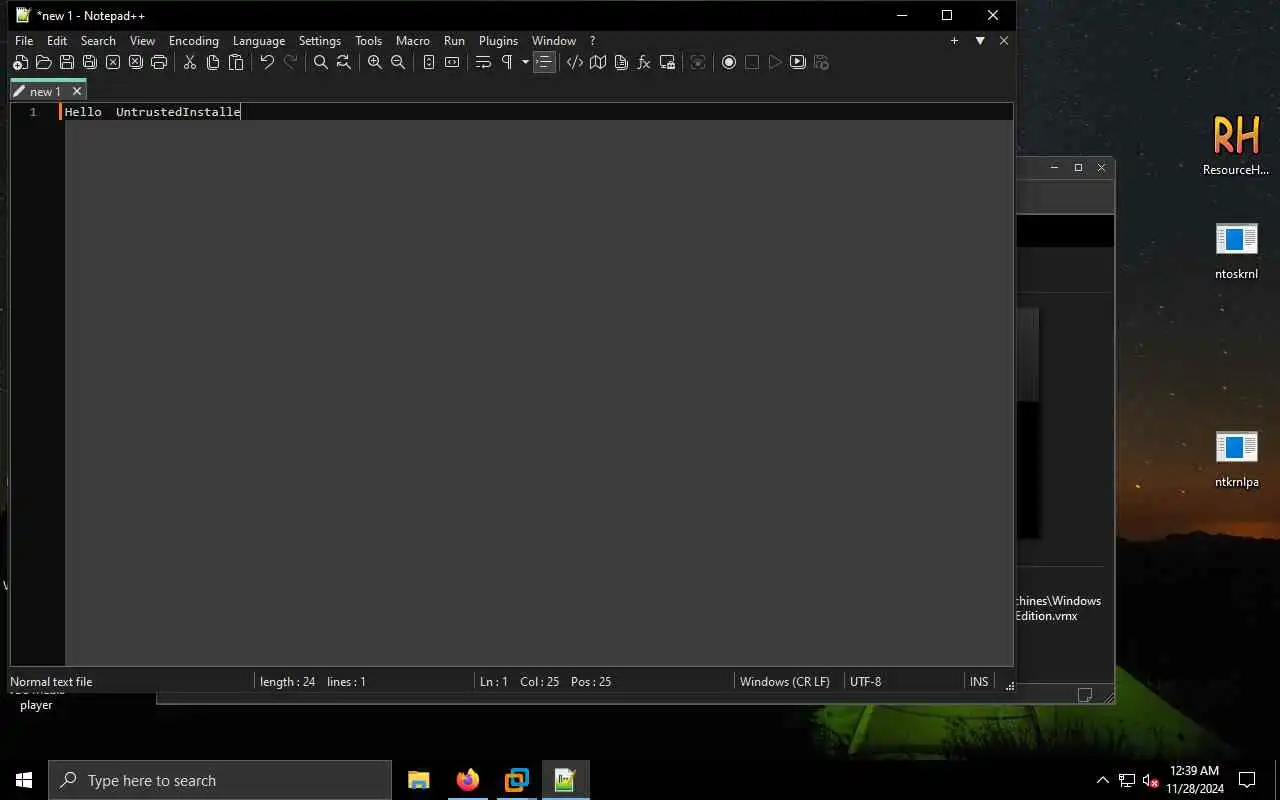
Task: Open user-defined language dialog icon
Action: coord(574,62)
